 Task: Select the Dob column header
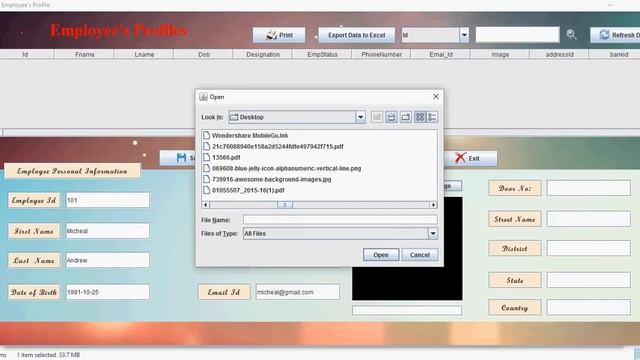point(204,54)
